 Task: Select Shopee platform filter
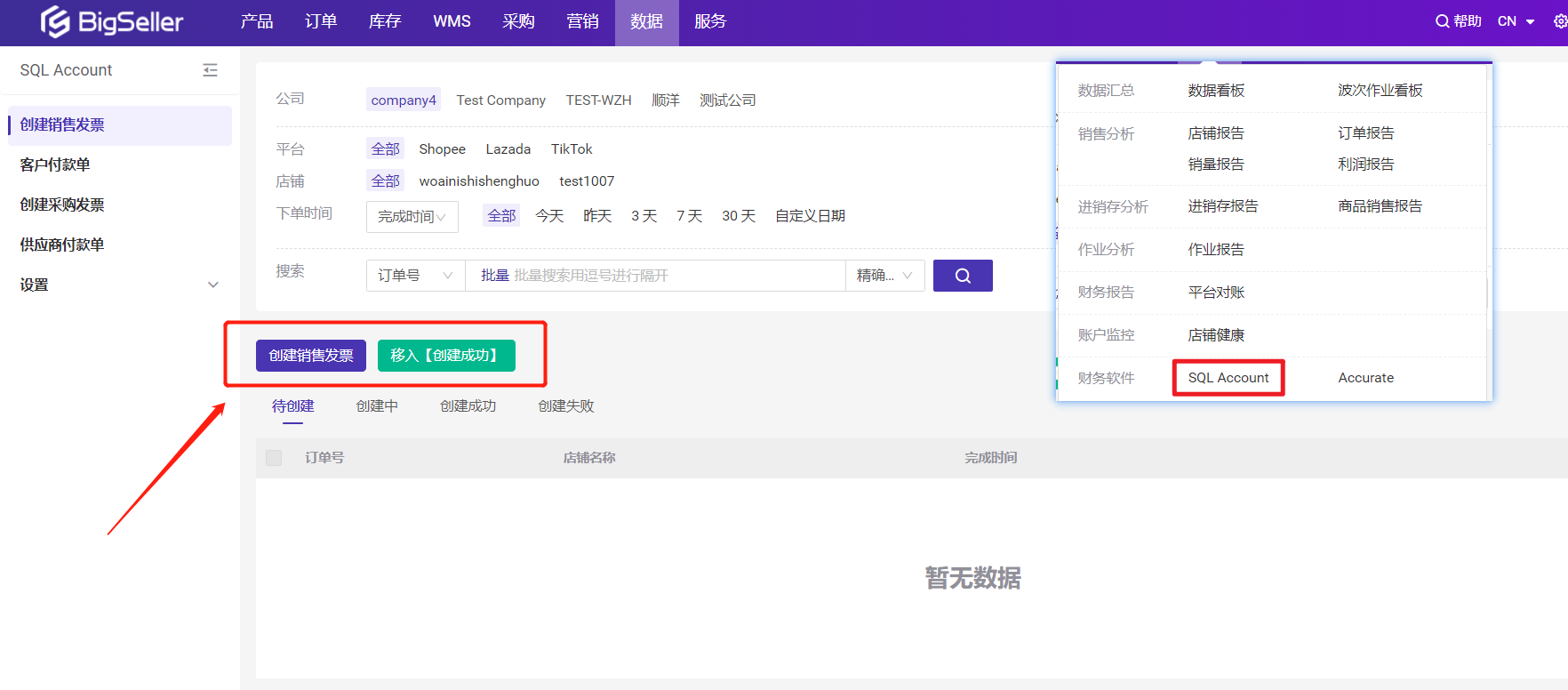442,149
